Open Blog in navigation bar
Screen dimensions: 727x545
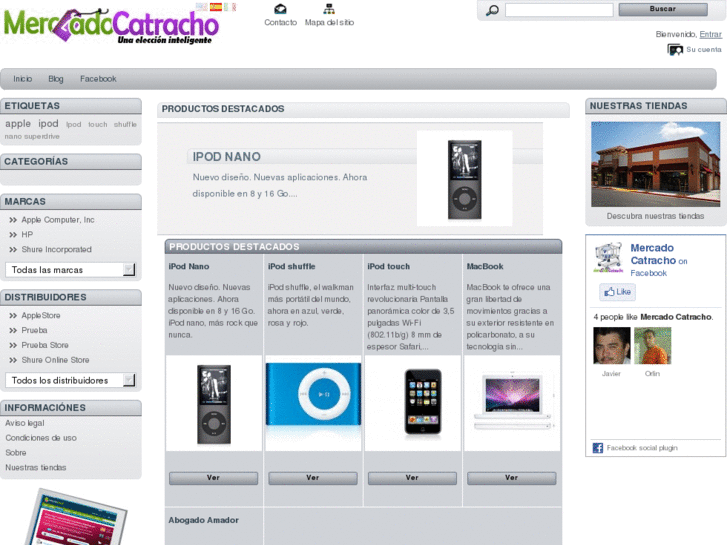click(x=56, y=79)
